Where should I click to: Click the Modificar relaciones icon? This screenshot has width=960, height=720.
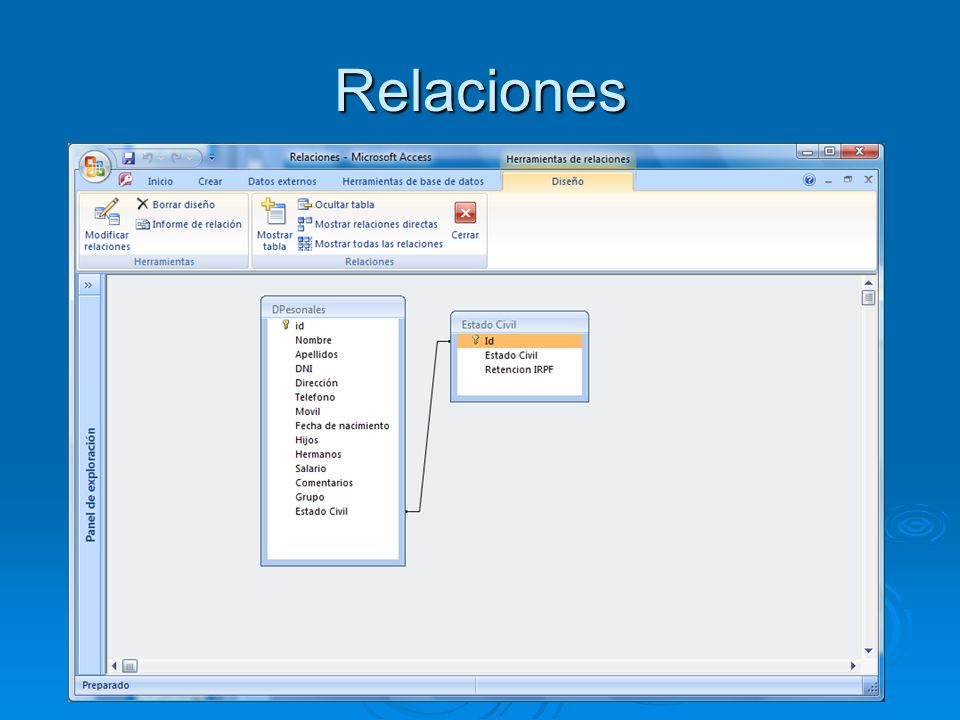click(107, 212)
